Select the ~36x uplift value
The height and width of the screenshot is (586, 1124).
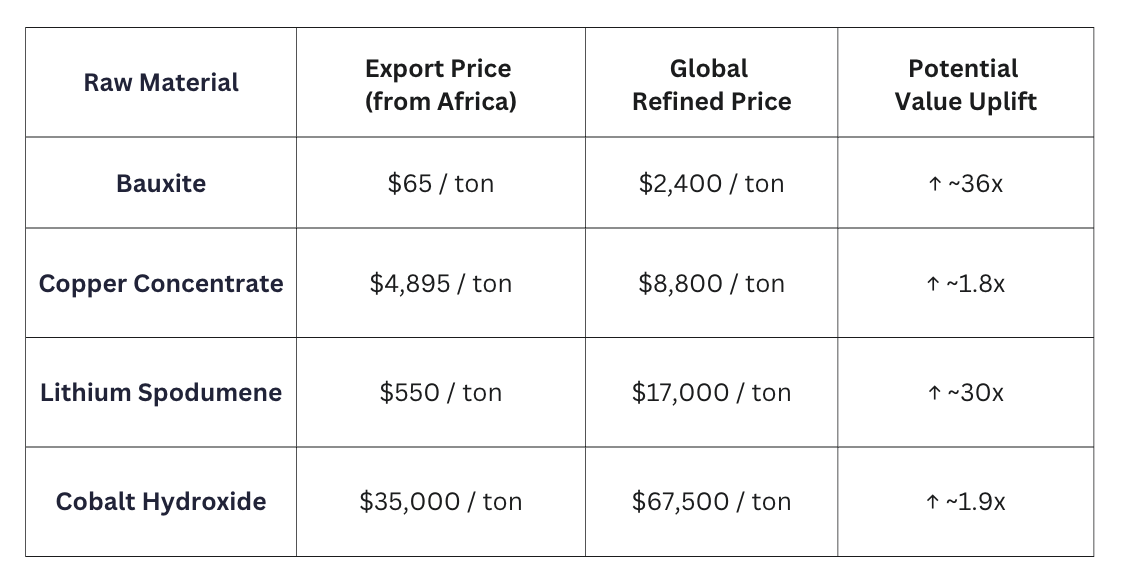(965, 184)
